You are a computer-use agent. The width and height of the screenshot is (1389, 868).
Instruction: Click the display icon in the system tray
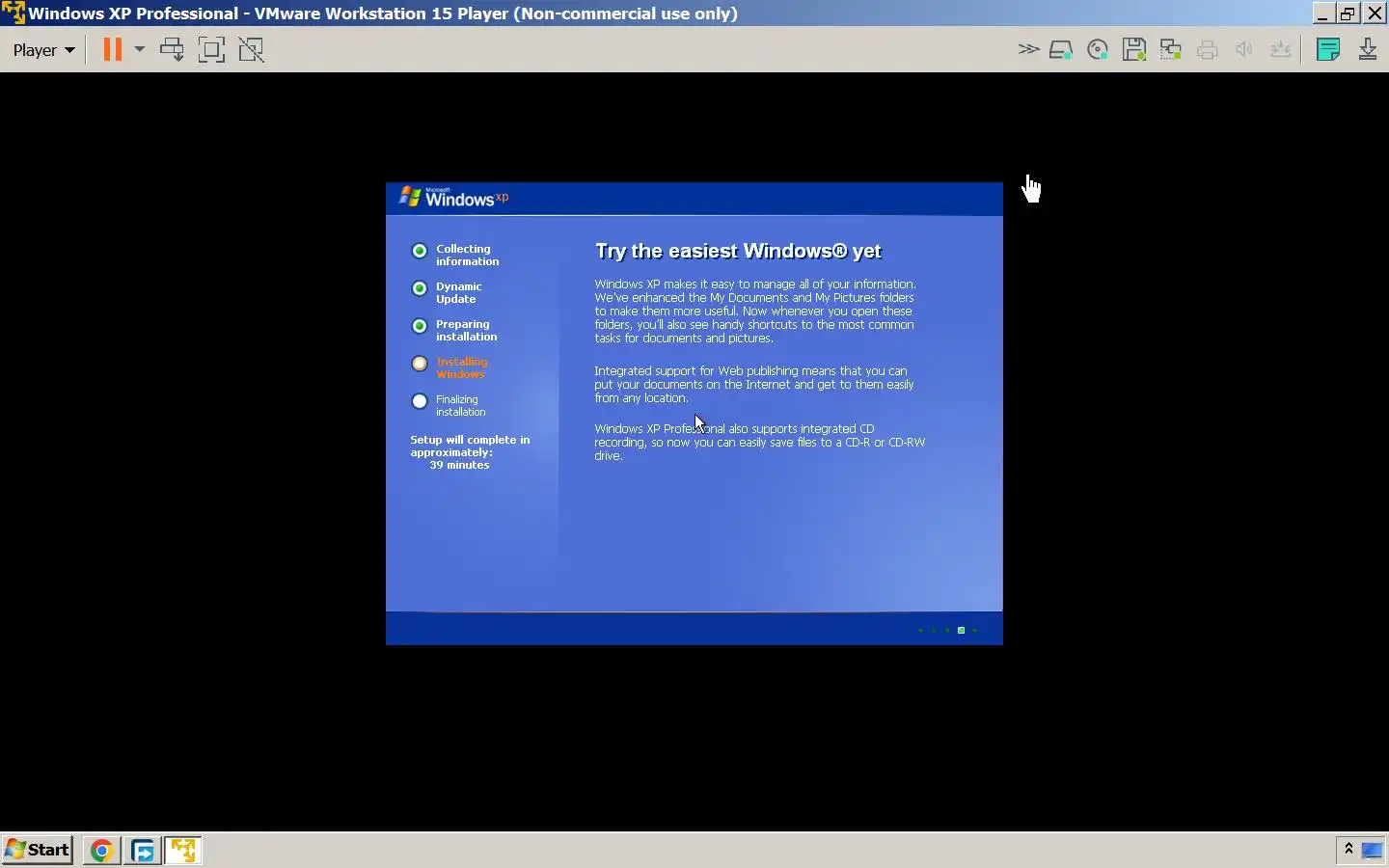point(1372,850)
